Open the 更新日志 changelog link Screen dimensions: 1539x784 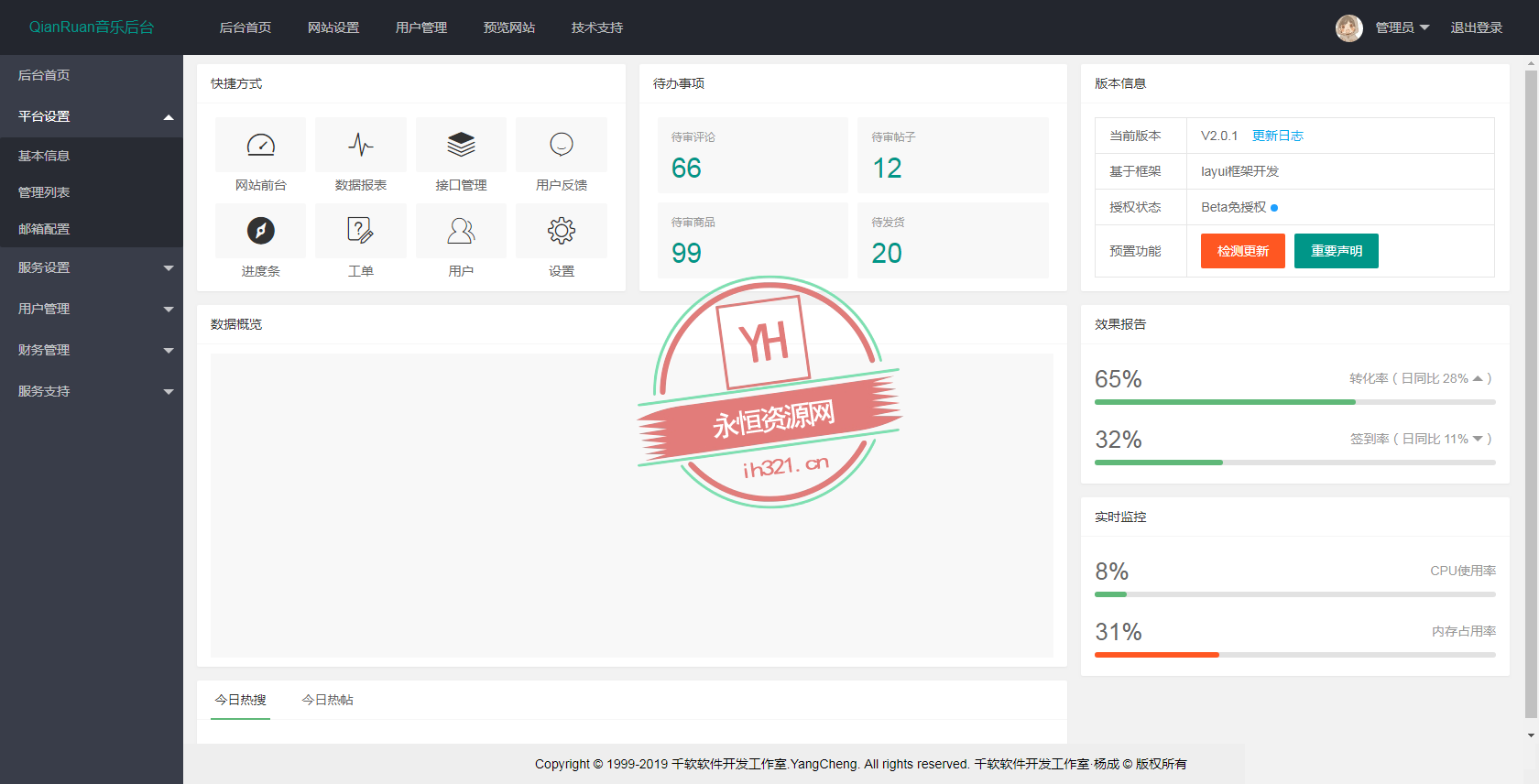1277,136
